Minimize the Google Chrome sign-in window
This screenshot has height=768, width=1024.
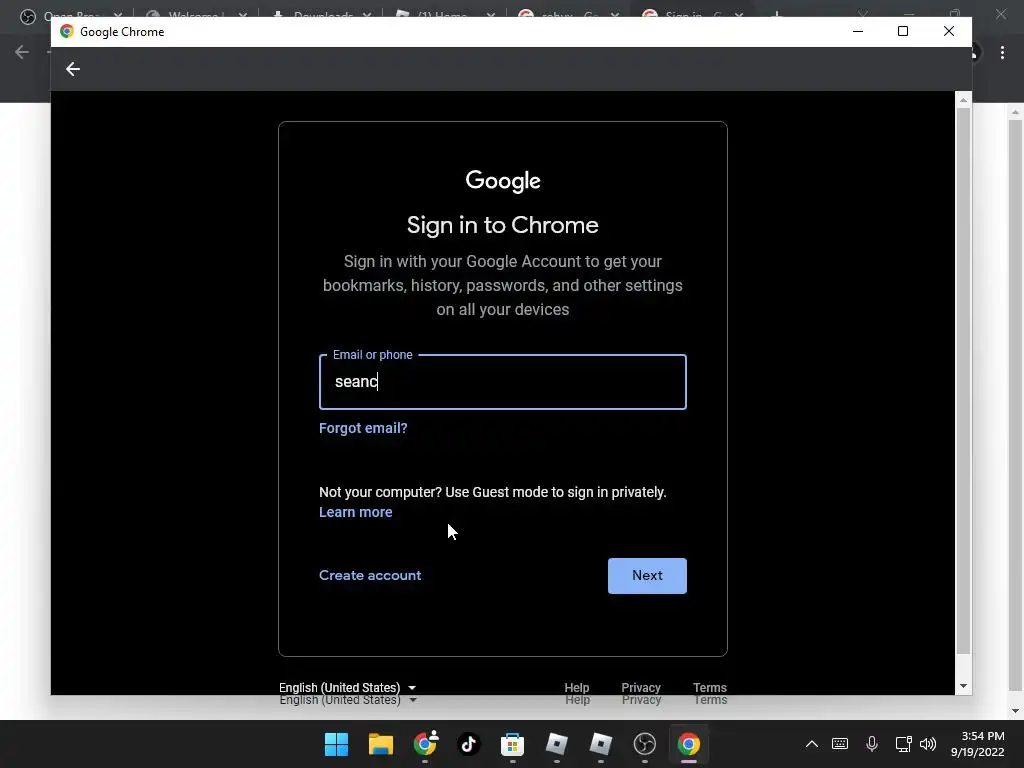pyautogui.click(x=857, y=31)
